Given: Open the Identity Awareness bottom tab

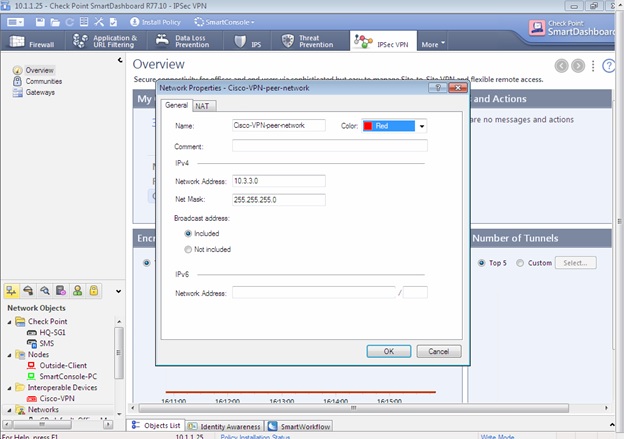Looking at the screenshot, I should 225,426.
